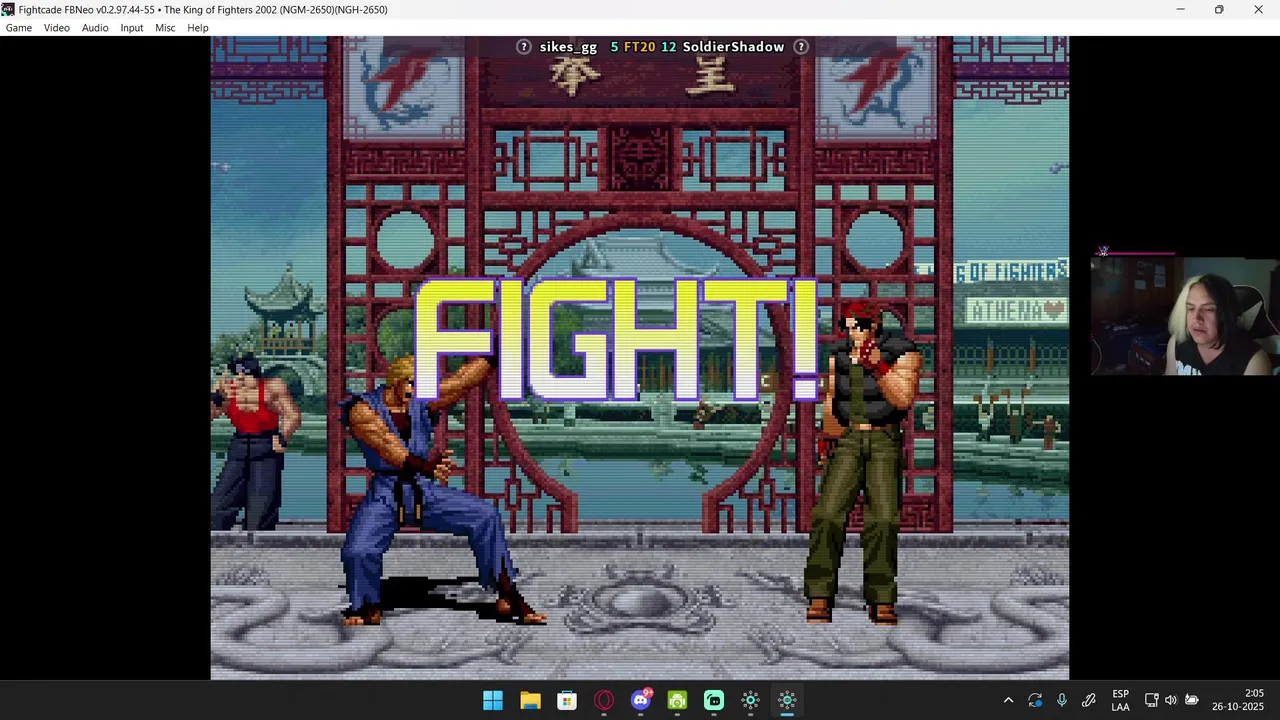Open the clock and date 26-10-2025
This screenshot has width=1280, height=720.
(x=1238, y=700)
